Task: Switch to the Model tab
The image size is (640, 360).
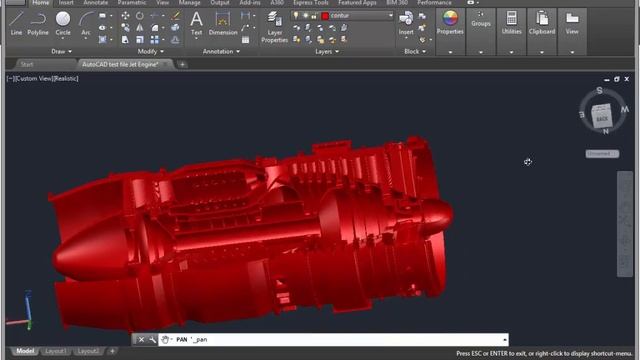Action: tap(25, 351)
